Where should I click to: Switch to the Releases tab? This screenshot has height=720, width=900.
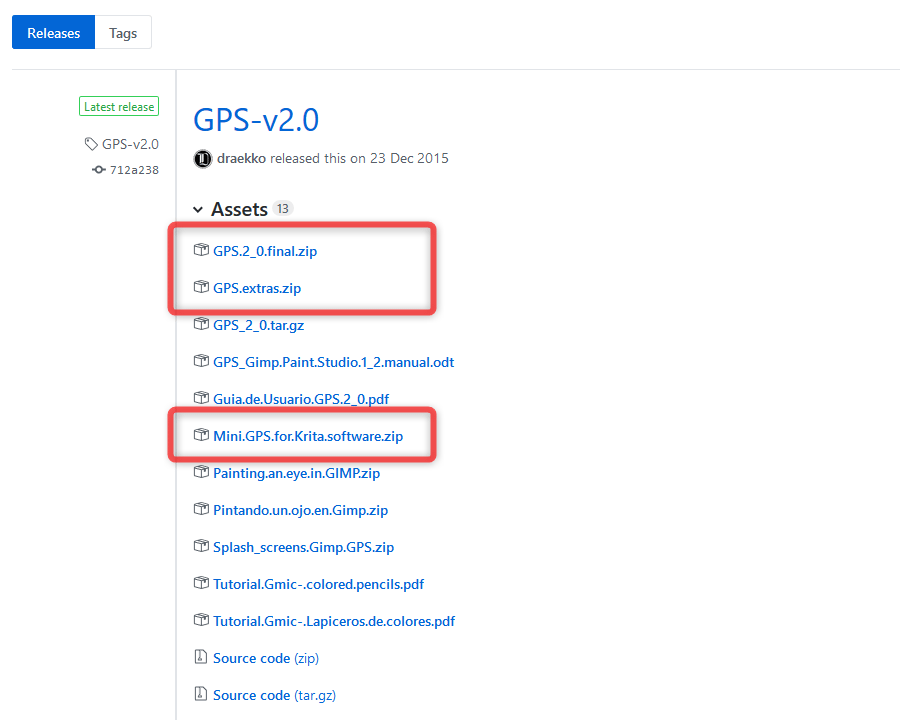tap(53, 33)
